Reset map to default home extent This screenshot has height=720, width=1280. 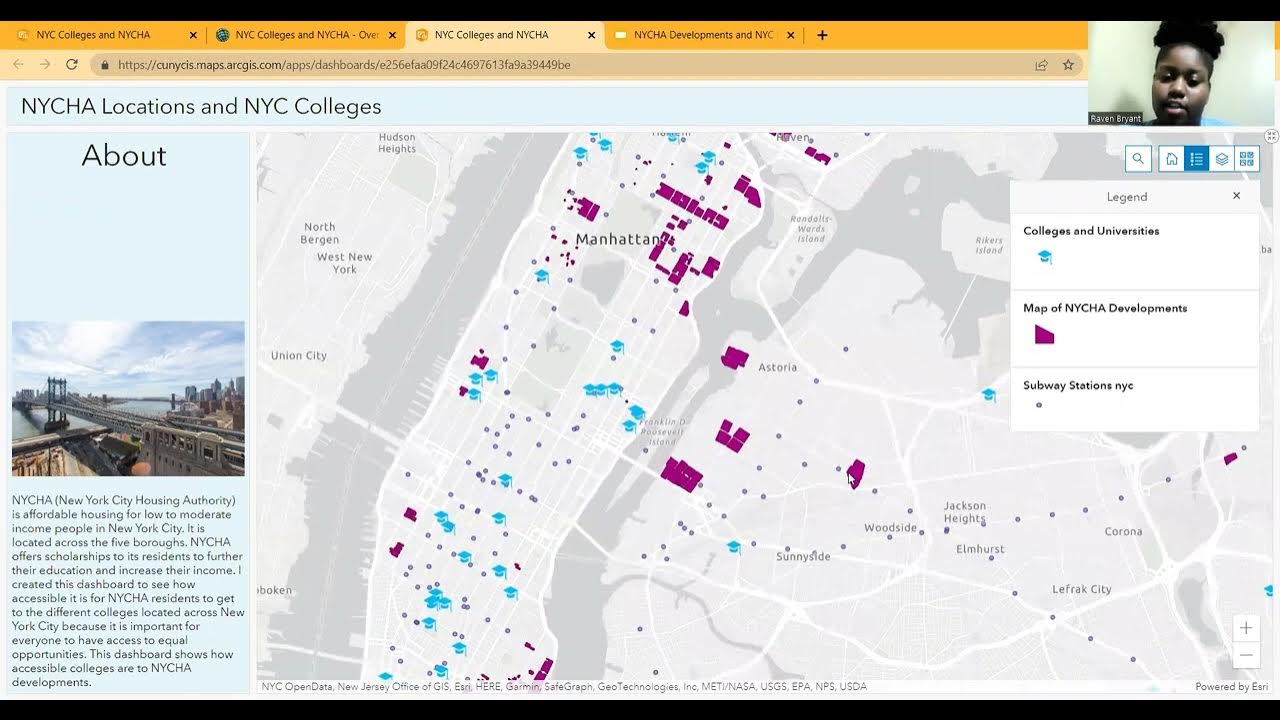(x=1172, y=159)
